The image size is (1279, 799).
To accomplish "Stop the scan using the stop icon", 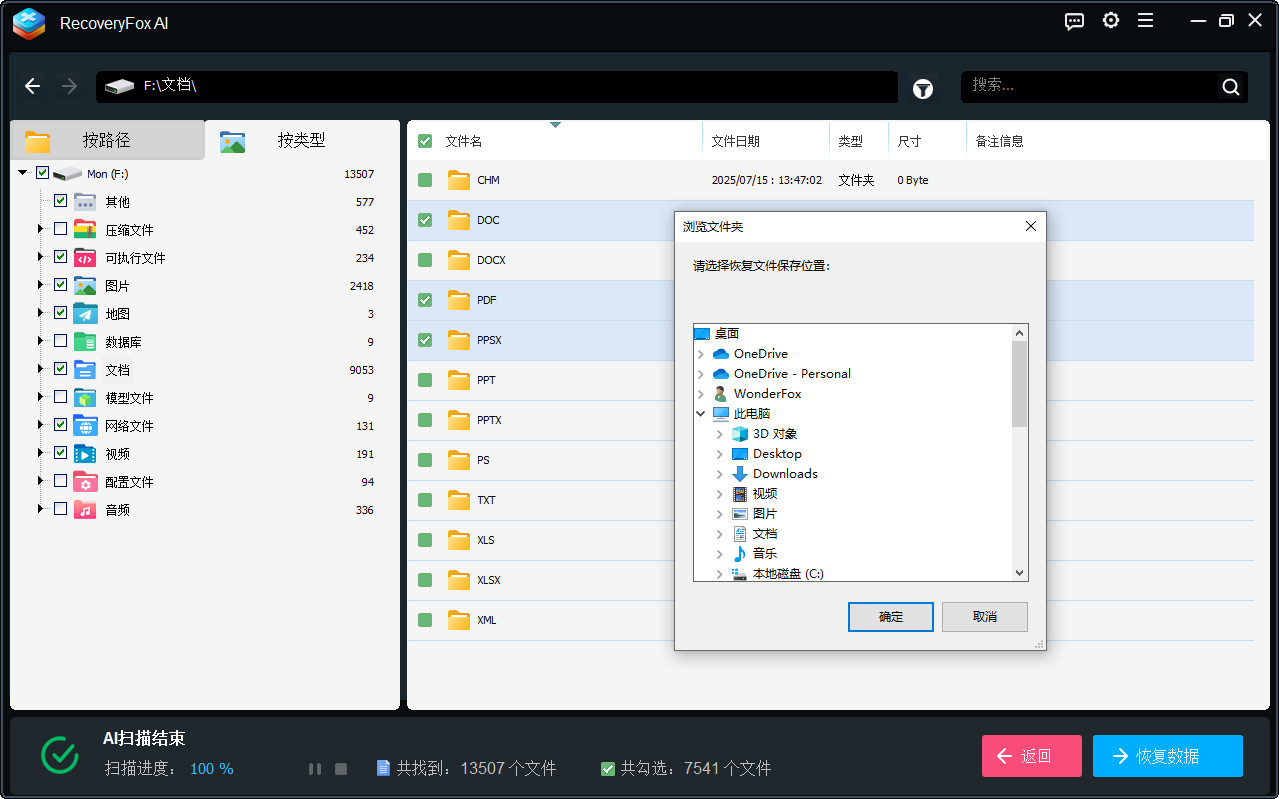I will [x=340, y=768].
